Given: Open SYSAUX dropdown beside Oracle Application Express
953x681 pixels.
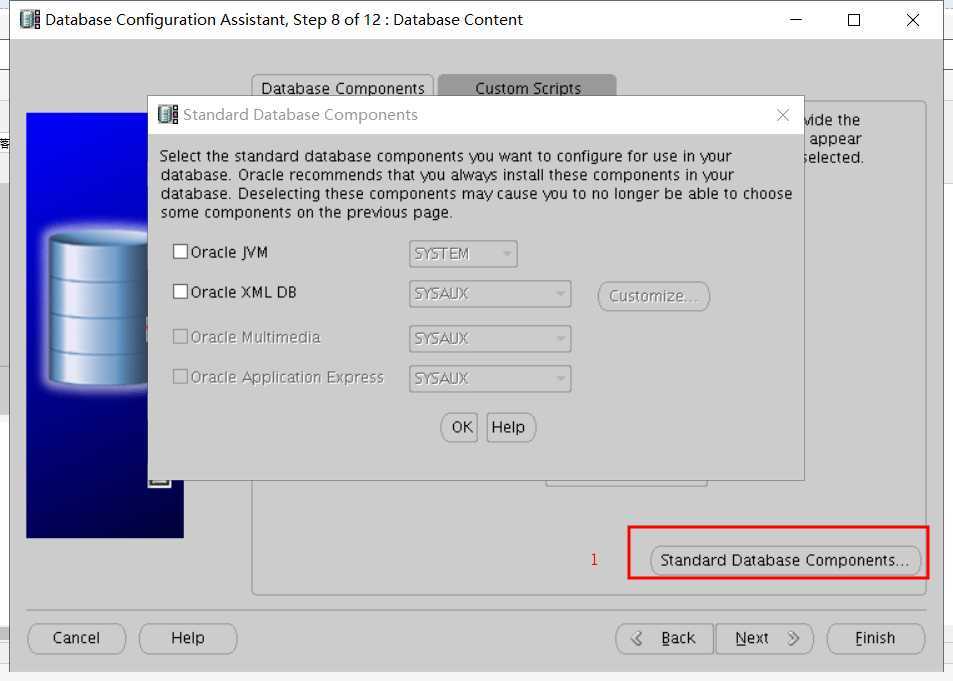Looking at the screenshot, I should pyautogui.click(x=490, y=379).
